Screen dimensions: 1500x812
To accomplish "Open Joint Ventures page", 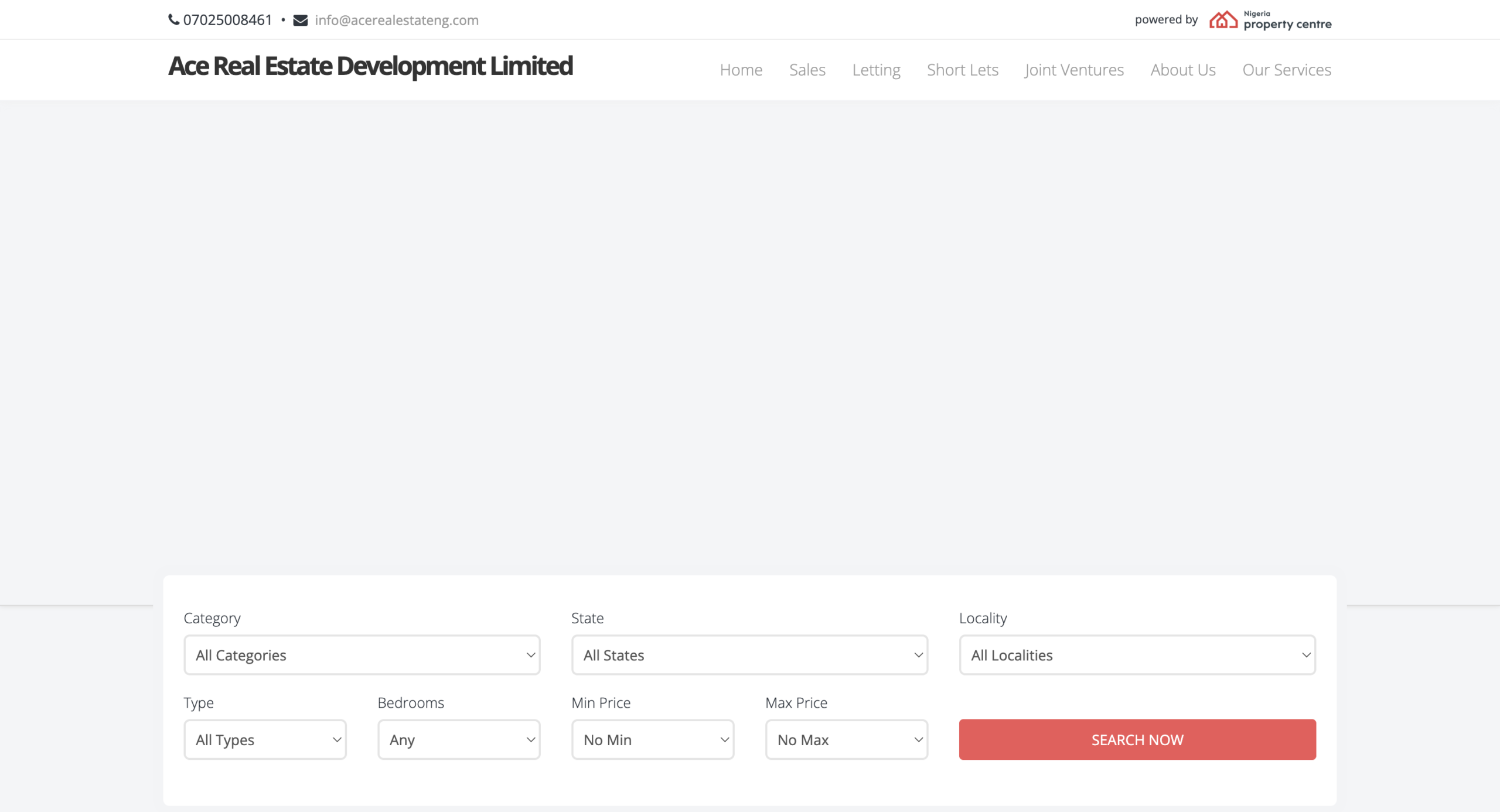I will (1074, 70).
